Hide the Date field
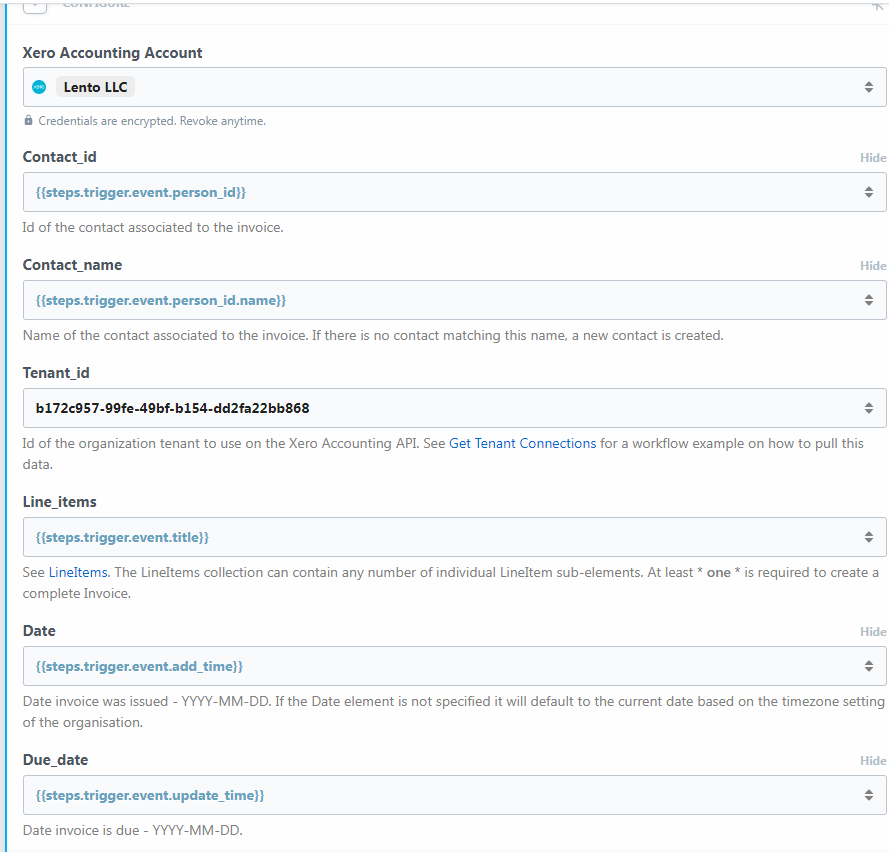This screenshot has width=889, height=852. tap(873, 631)
